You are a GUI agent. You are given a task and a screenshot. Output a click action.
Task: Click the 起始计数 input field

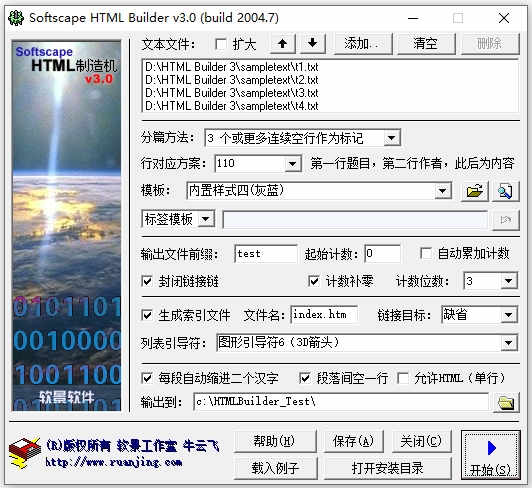[382, 254]
